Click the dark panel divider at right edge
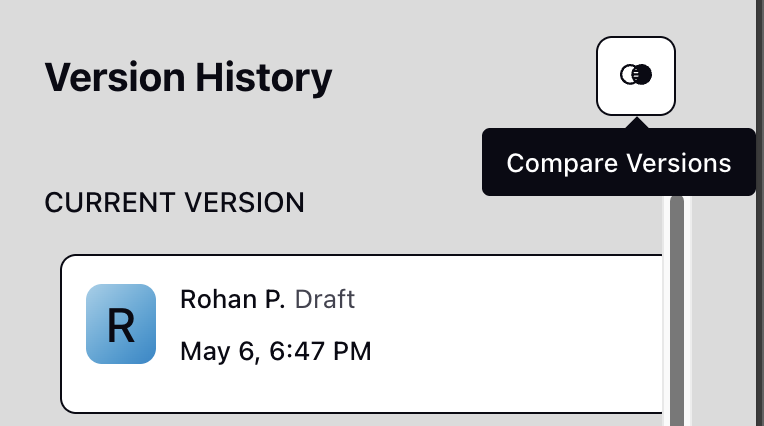Viewport: 764px width, 426px height. click(760, 213)
